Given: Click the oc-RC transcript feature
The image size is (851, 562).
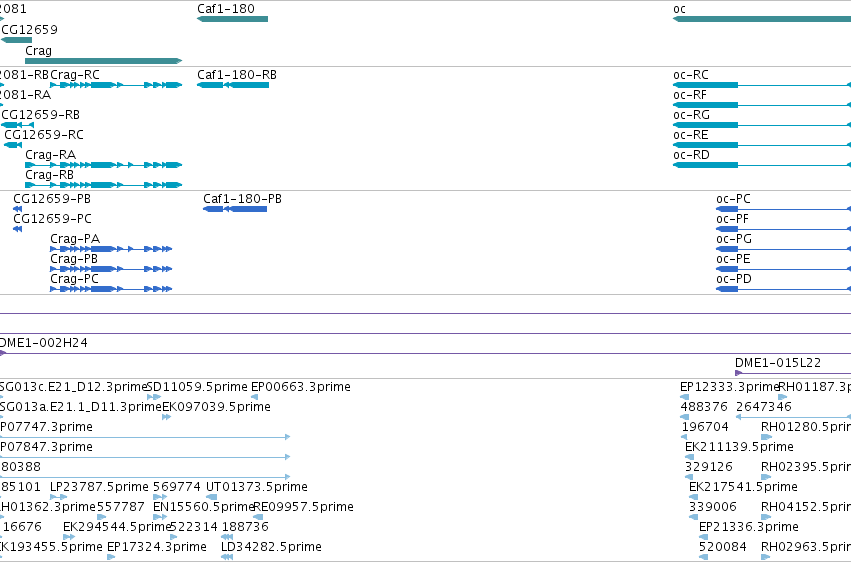Looking at the screenshot, I should click(x=762, y=85).
